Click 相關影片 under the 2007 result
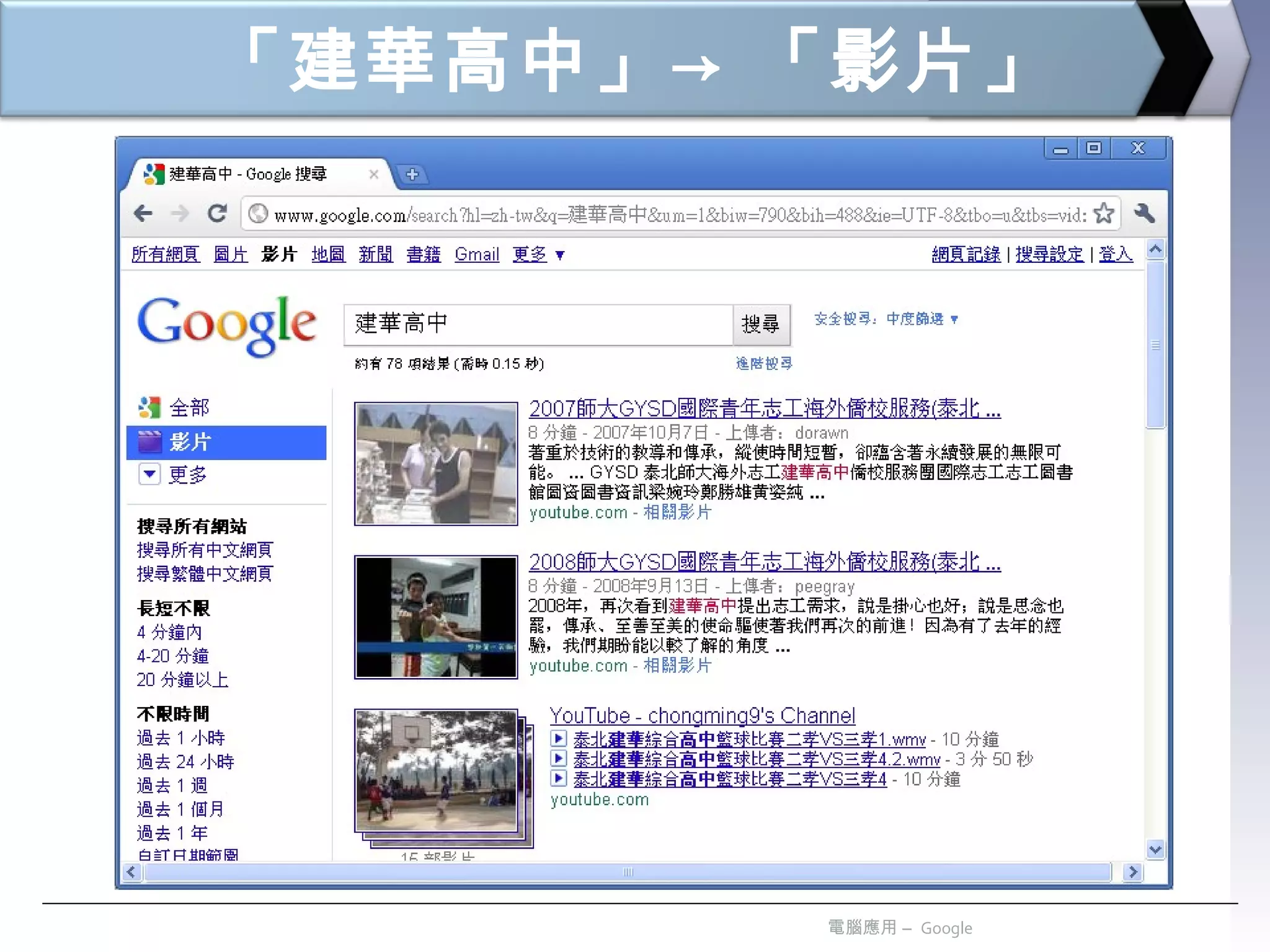The height and width of the screenshot is (952, 1270). (x=677, y=512)
